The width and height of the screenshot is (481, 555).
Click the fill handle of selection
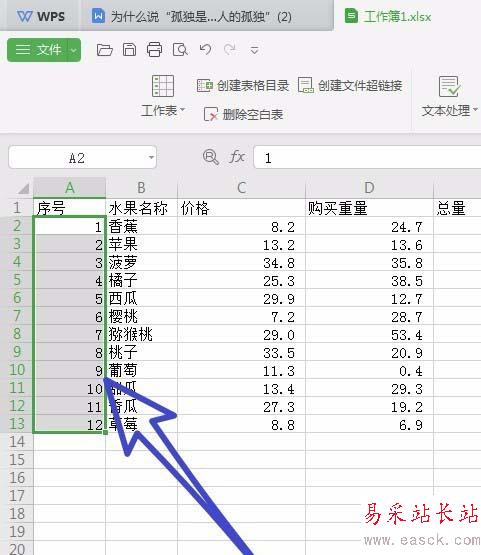[105, 432]
